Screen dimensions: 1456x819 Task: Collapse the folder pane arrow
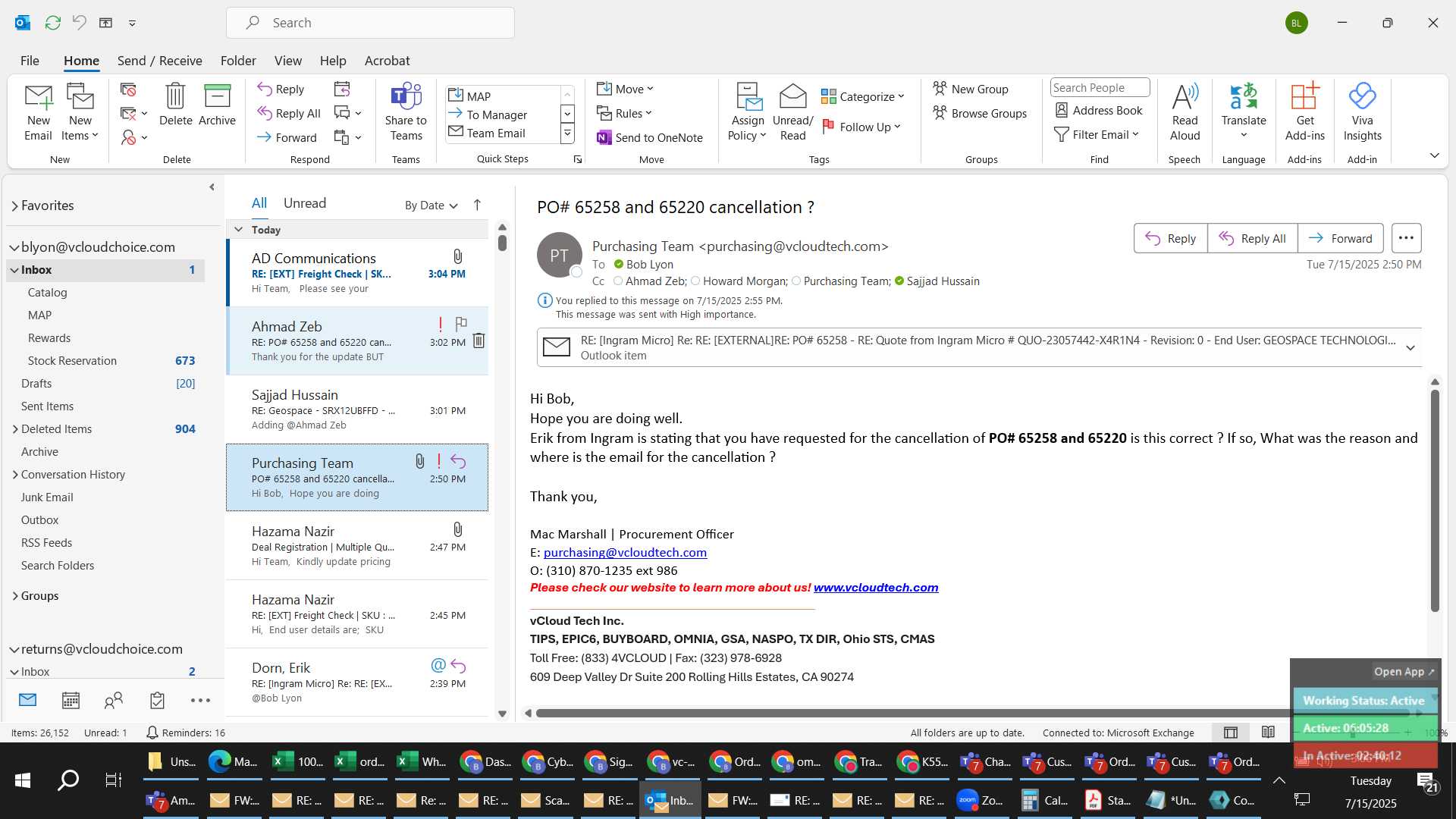(212, 187)
